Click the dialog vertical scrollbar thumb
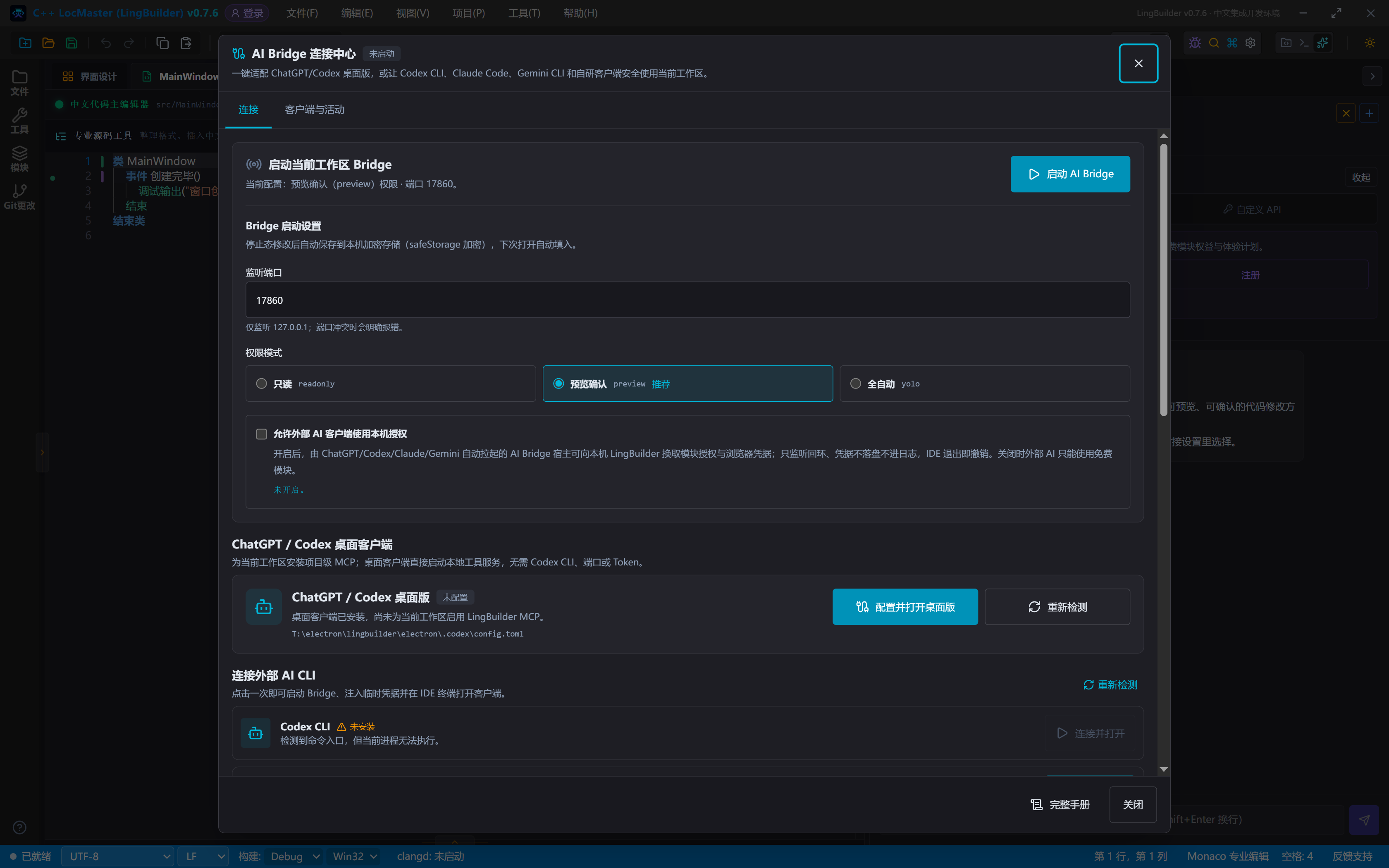 point(1163,279)
